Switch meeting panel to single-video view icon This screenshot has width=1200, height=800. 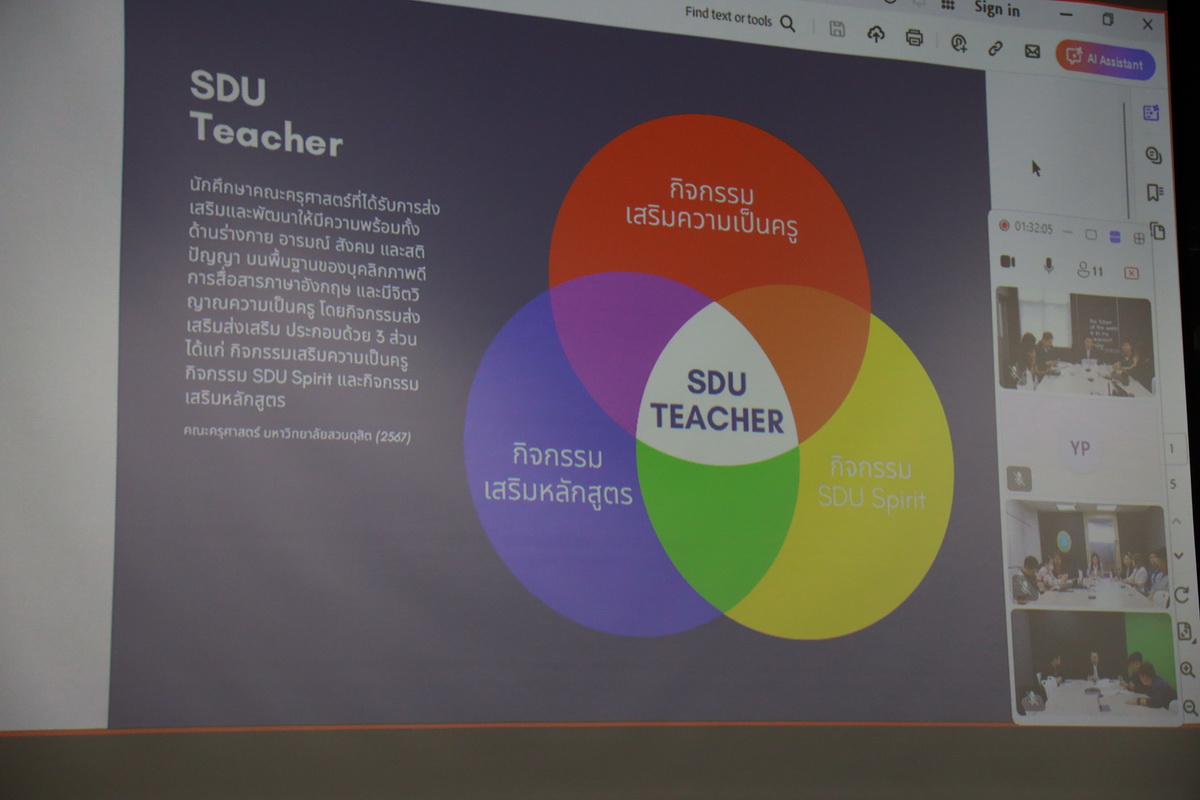1091,235
